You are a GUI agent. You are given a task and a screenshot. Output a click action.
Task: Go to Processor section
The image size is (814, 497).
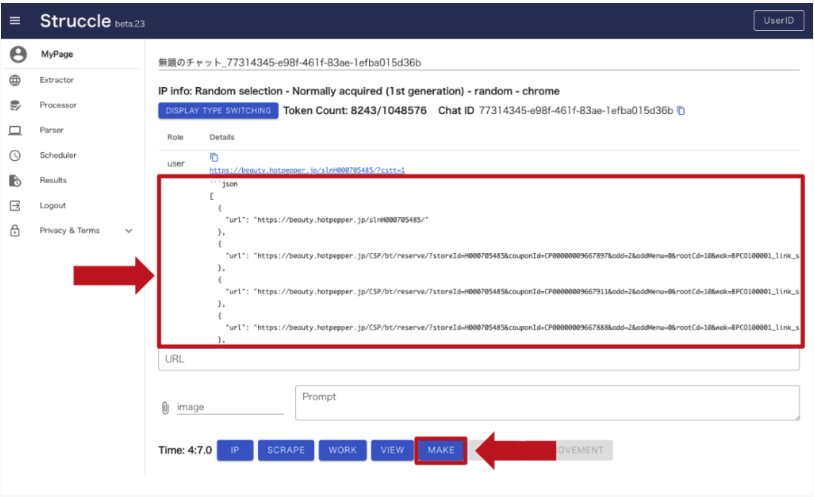(58, 105)
